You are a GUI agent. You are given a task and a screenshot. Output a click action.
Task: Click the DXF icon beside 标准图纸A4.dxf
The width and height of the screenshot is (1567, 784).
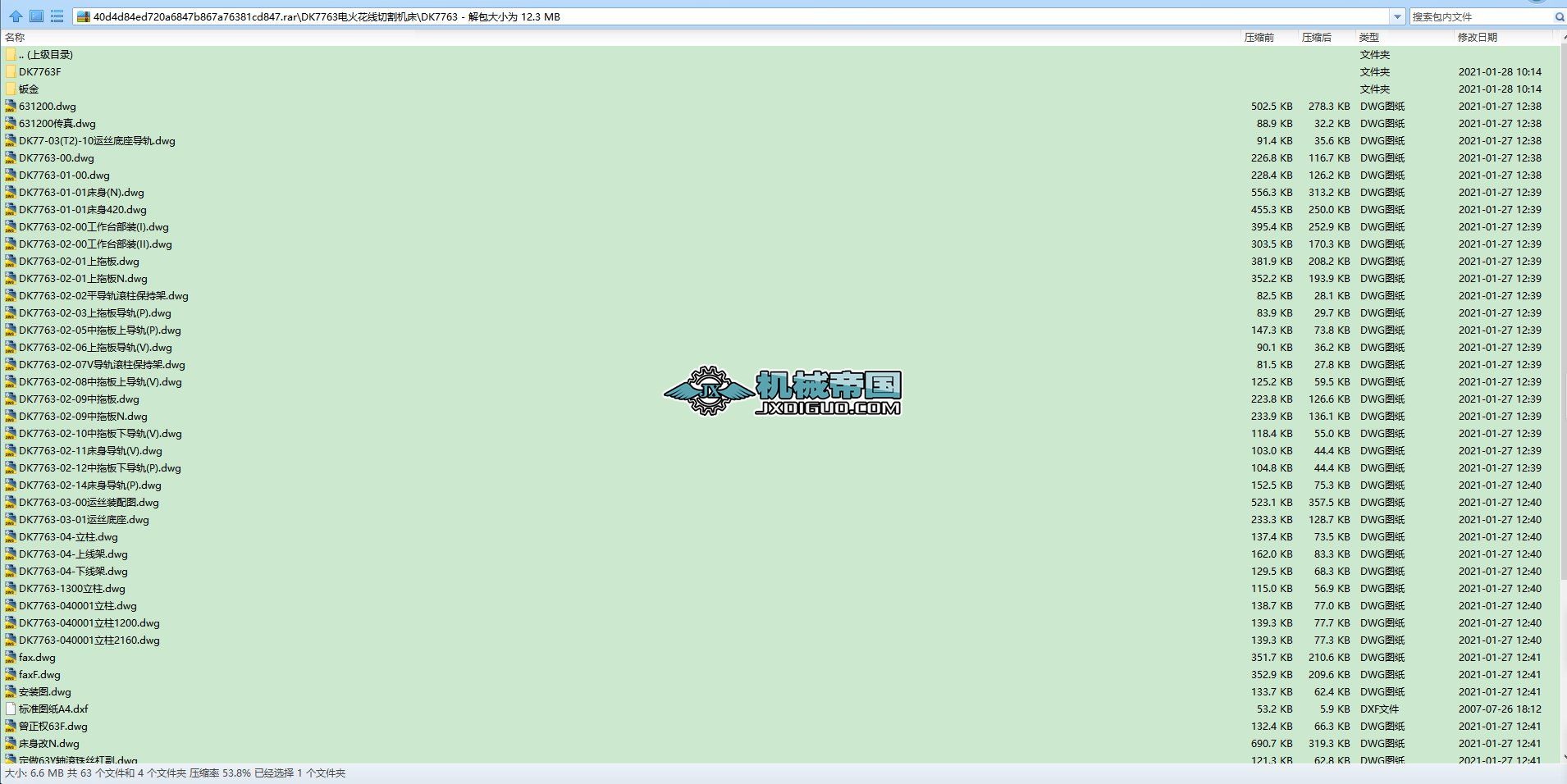pyautogui.click(x=10, y=709)
